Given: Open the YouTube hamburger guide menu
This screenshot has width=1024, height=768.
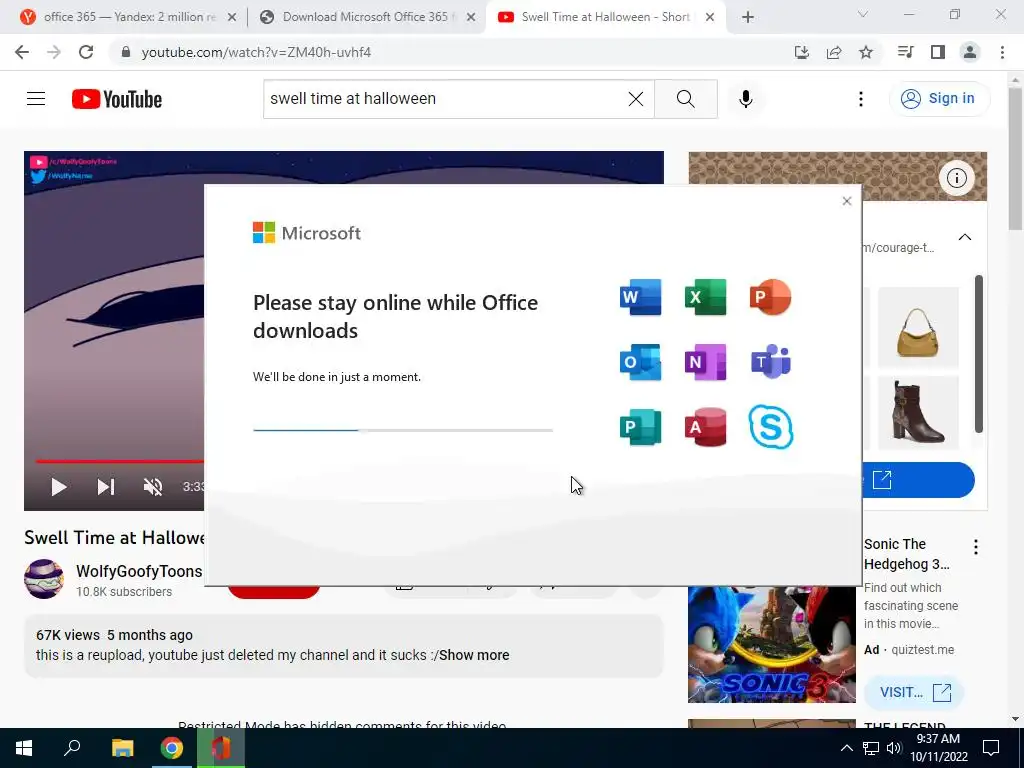Looking at the screenshot, I should pos(36,99).
